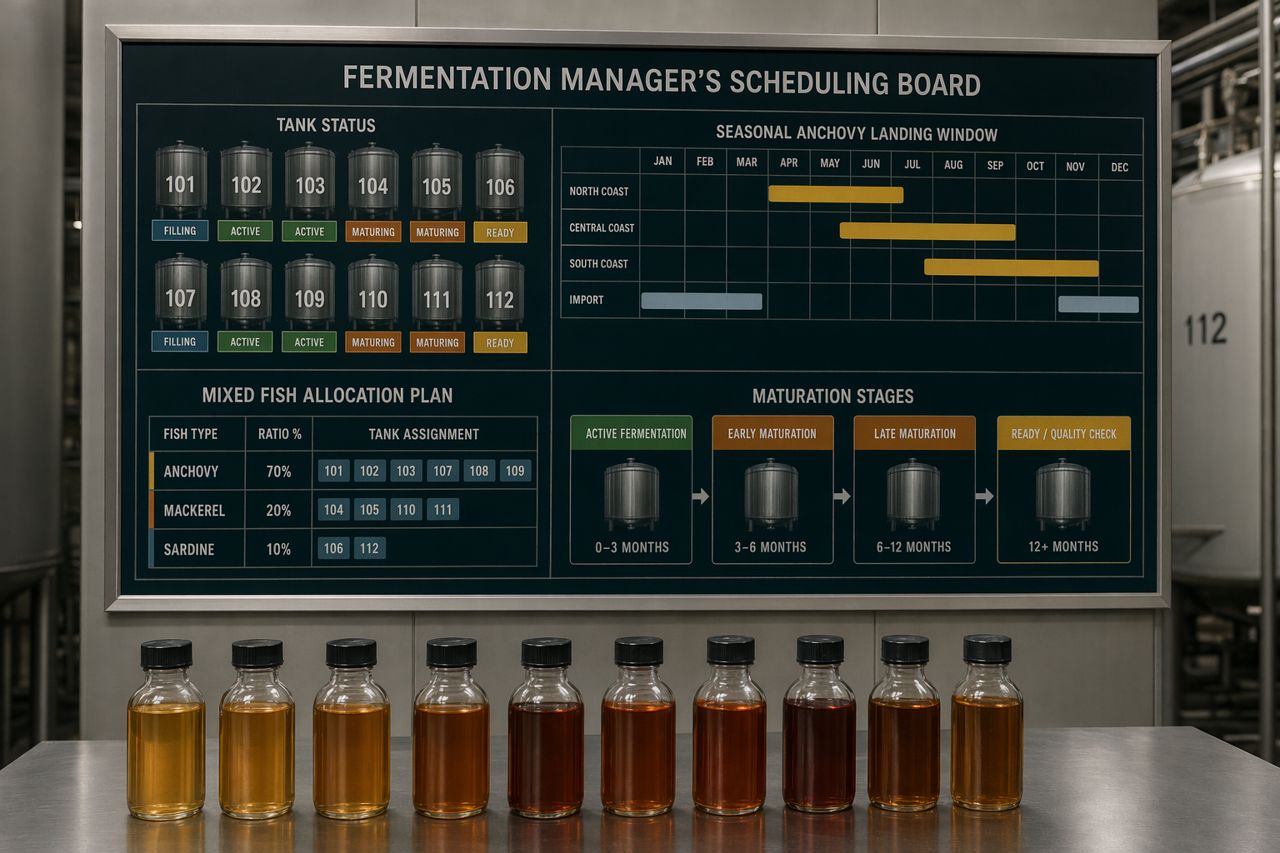This screenshot has height=853, width=1280.
Task: Click arrow after Late Maturation stage
Action: click(985, 496)
